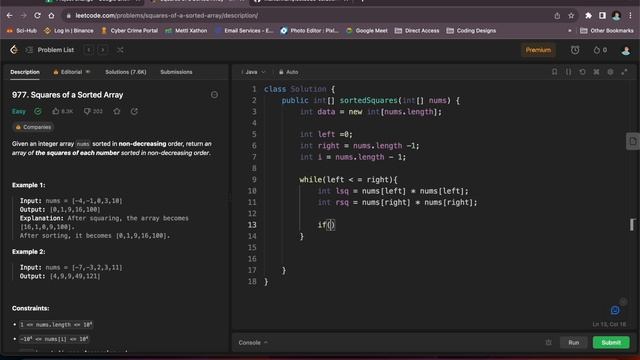Open editor keyboard shortcuts icon
The width and height of the screenshot is (640, 360).
pyautogui.click(x=596, y=72)
